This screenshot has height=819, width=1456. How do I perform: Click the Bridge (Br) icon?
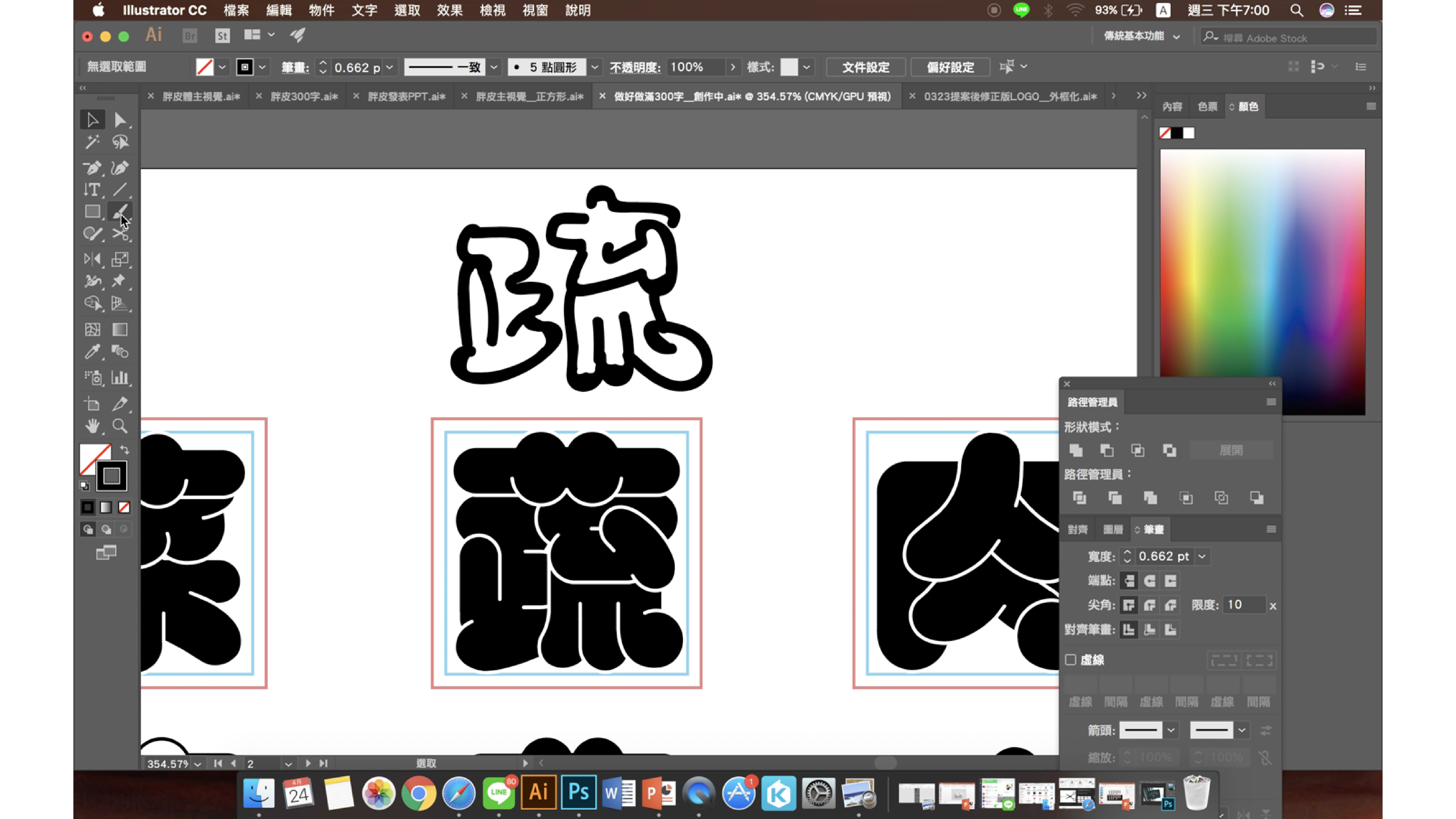190,36
